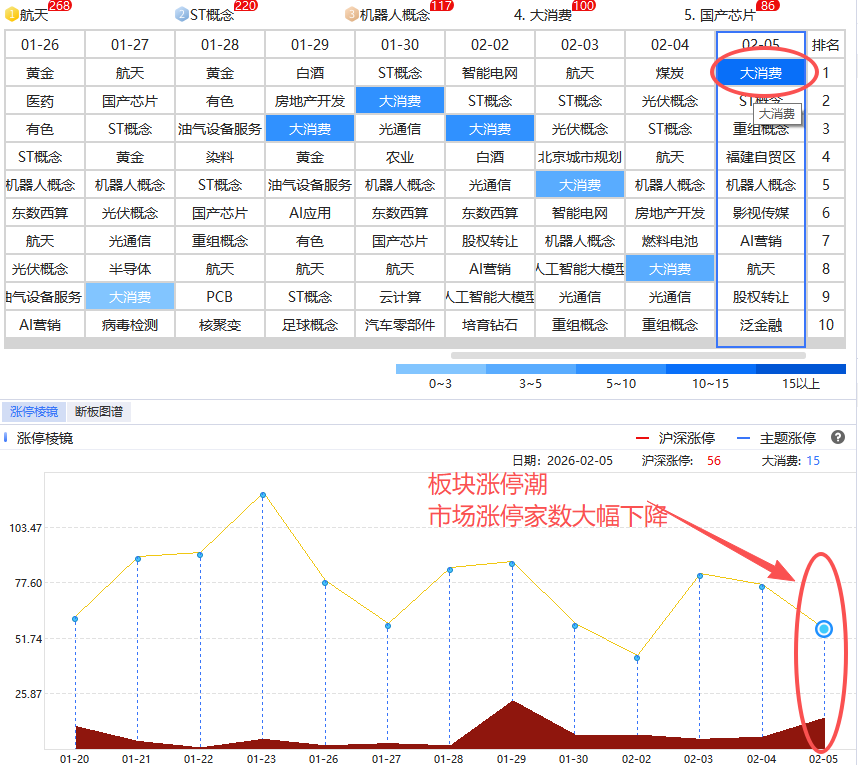This screenshot has height=765, width=858.
Task: Click the red 100 badge on 大消费
Action: (583, 7)
